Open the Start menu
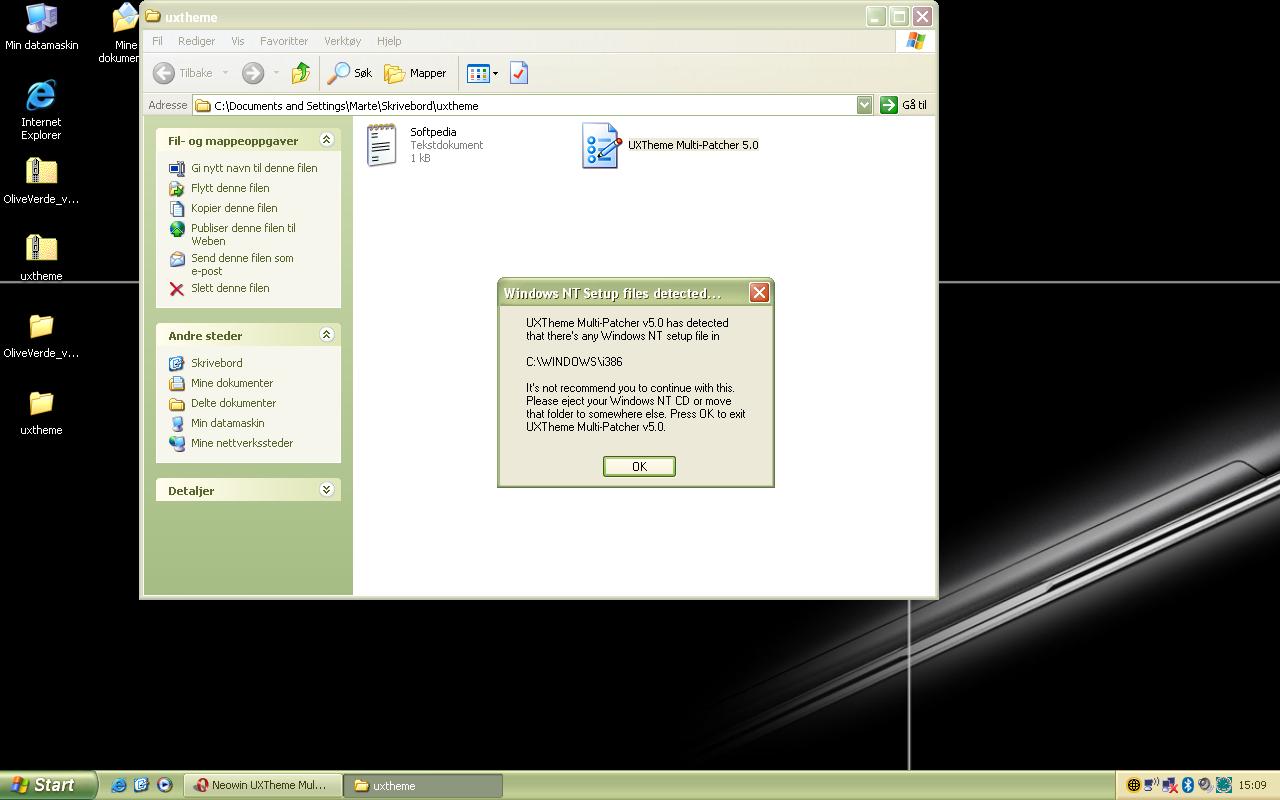Image resolution: width=1280 pixels, height=800 pixels. 48,785
